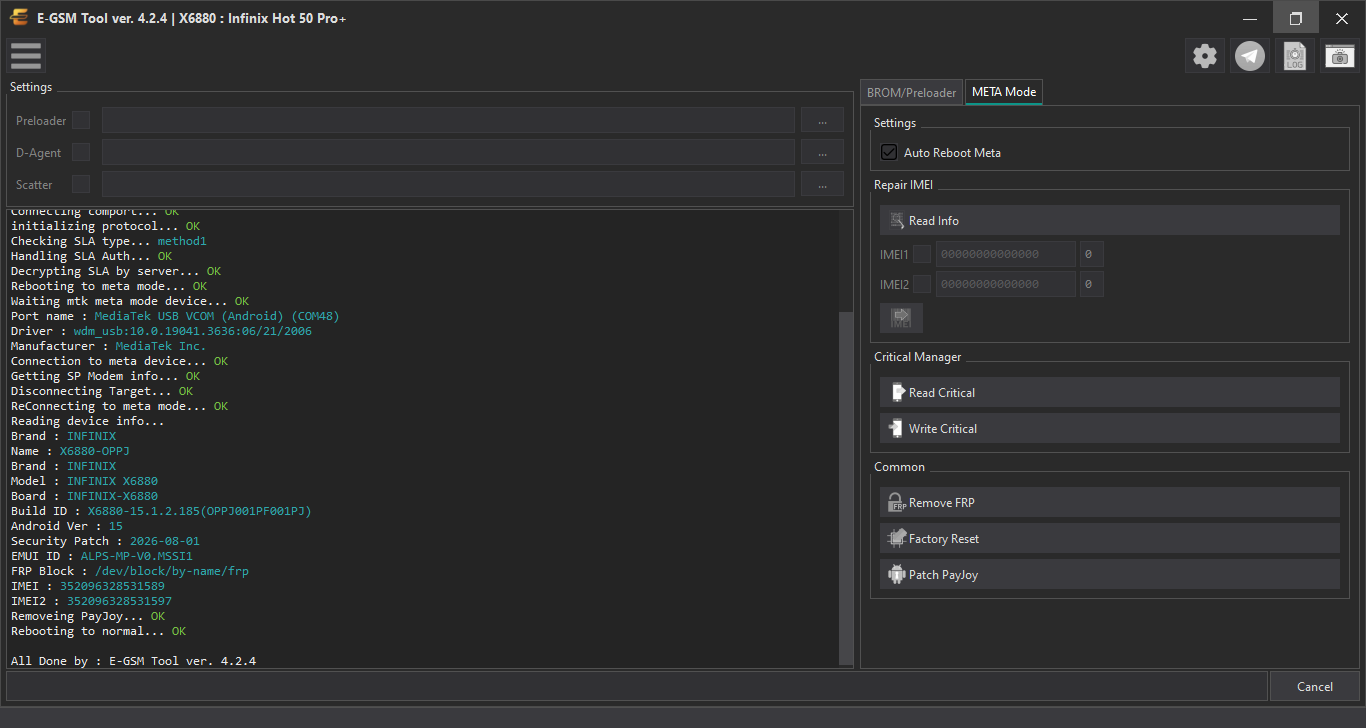The width and height of the screenshot is (1366, 728).
Task: Click the Checking SLA type method1 line
Action: [x=109, y=241]
